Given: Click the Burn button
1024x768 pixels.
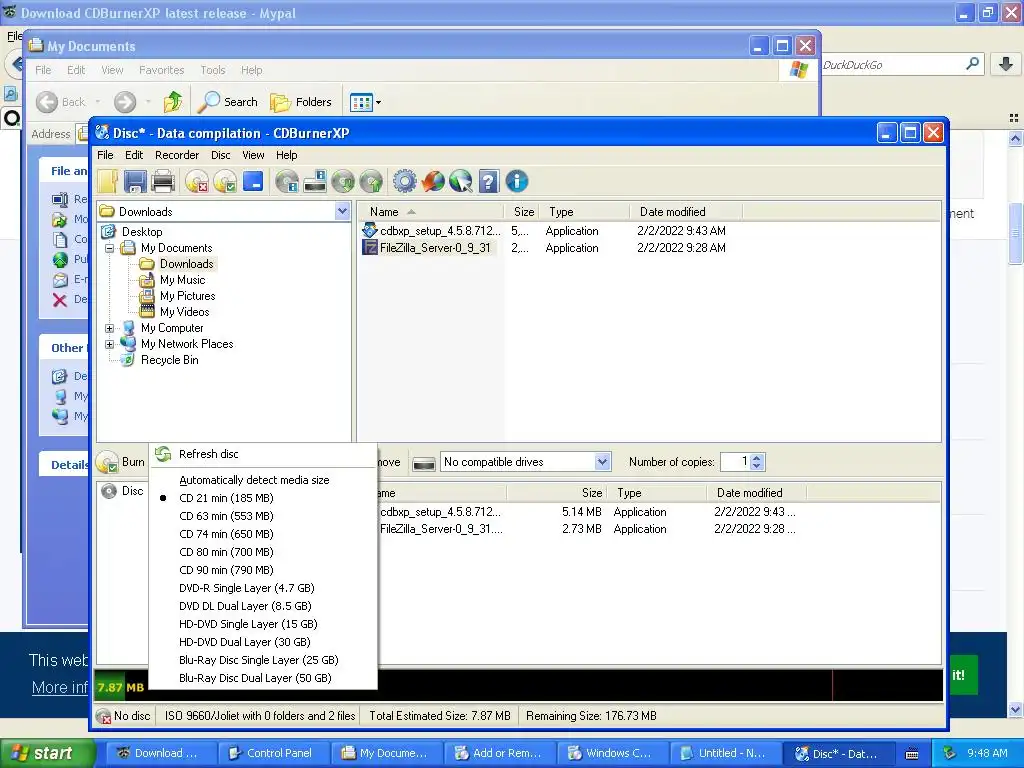Looking at the screenshot, I should click(121, 462).
